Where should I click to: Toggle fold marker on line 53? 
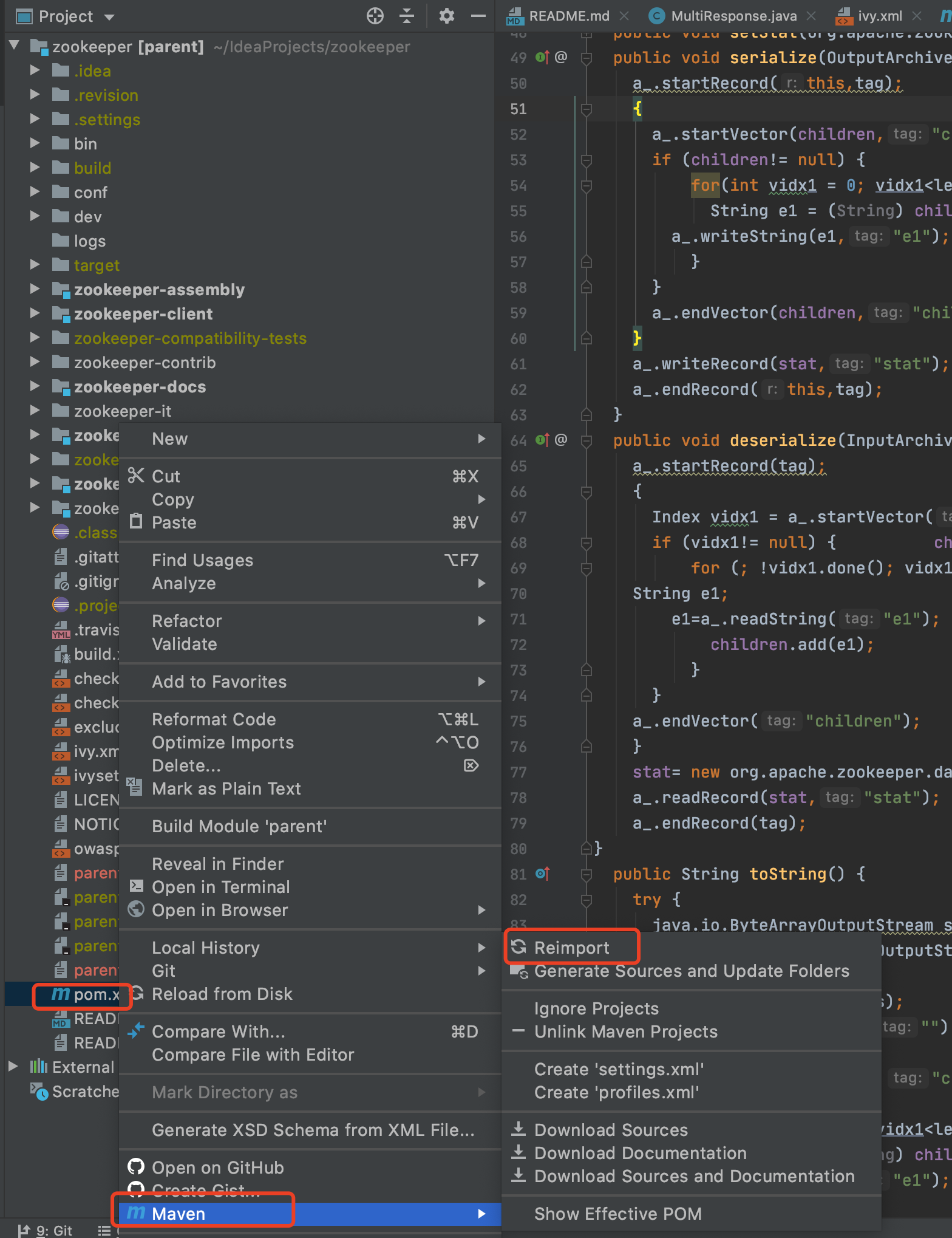[586, 160]
